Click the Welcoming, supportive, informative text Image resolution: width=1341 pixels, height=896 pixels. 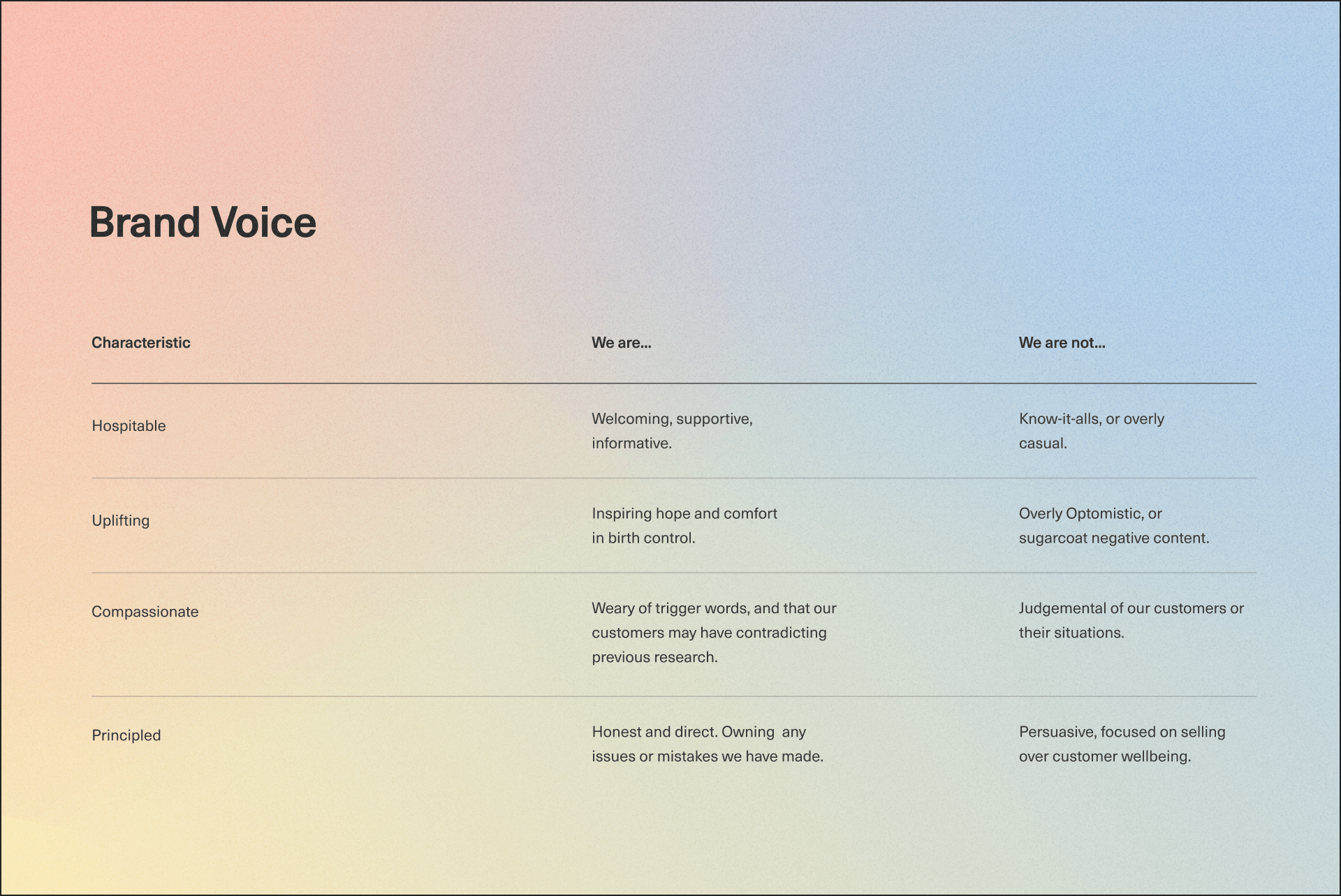tap(672, 430)
